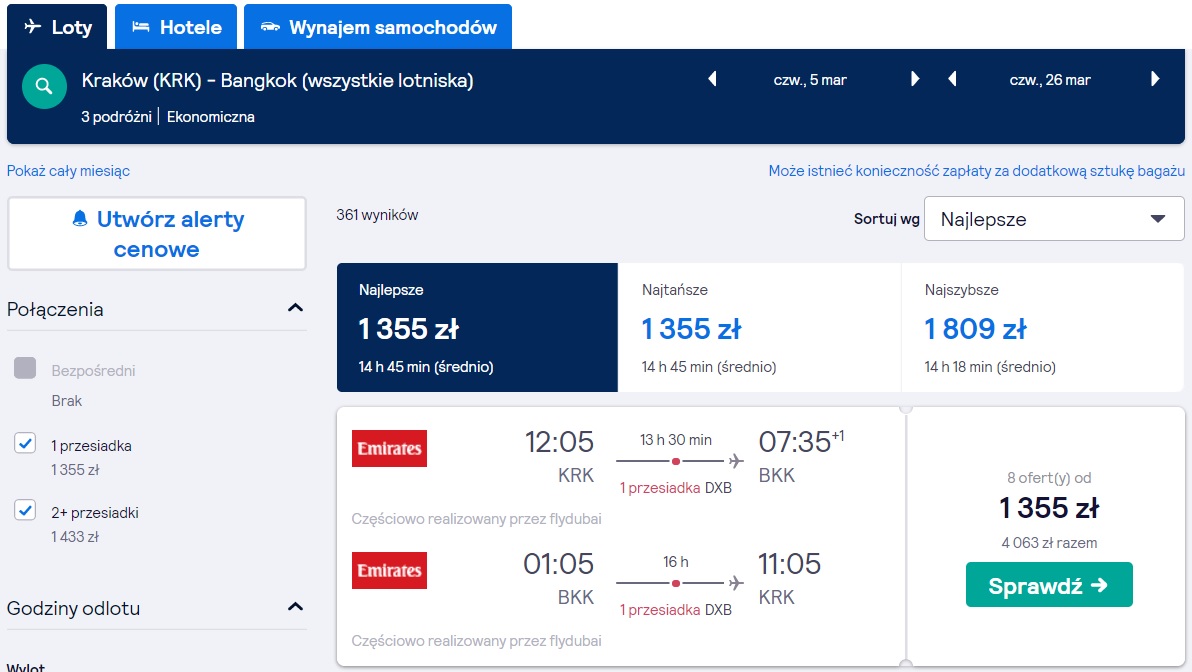This screenshot has height=672, width=1192.
Task: Click the 1 433 zł price under 2+ przesiadki
Action: coord(75,537)
